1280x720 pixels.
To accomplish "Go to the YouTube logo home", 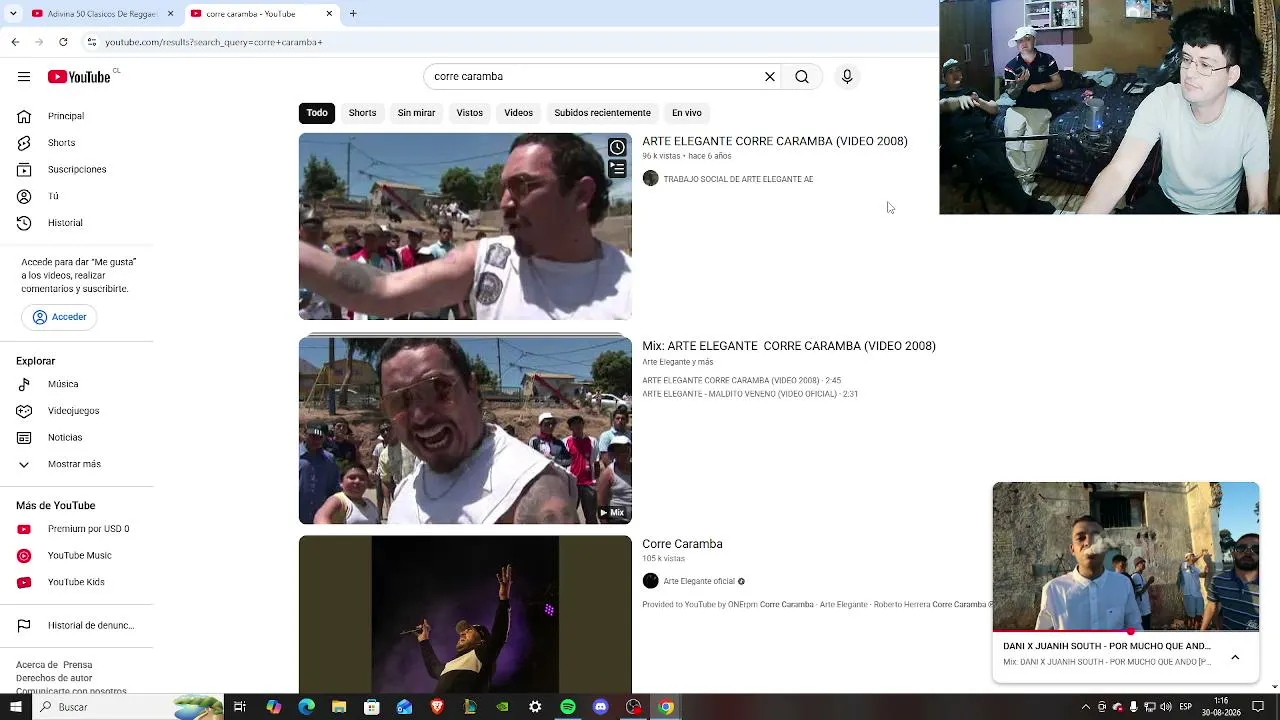I will point(79,77).
